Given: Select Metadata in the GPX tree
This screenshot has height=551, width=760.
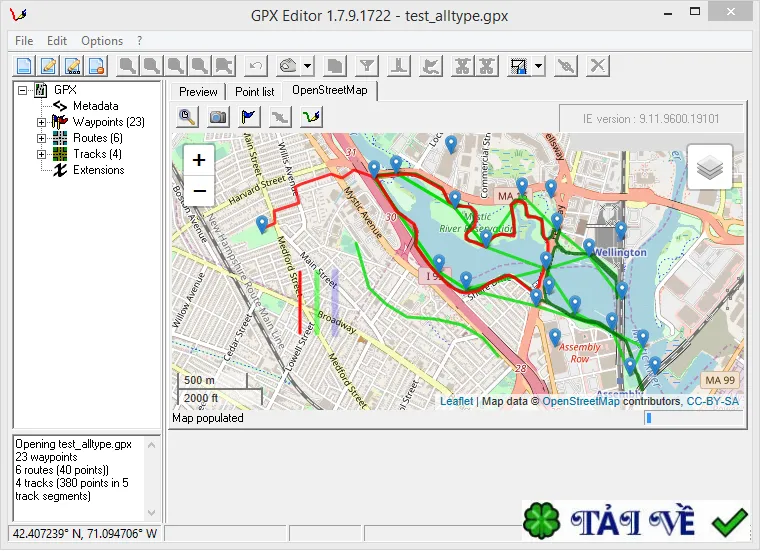Looking at the screenshot, I should pyautogui.click(x=95, y=106).
